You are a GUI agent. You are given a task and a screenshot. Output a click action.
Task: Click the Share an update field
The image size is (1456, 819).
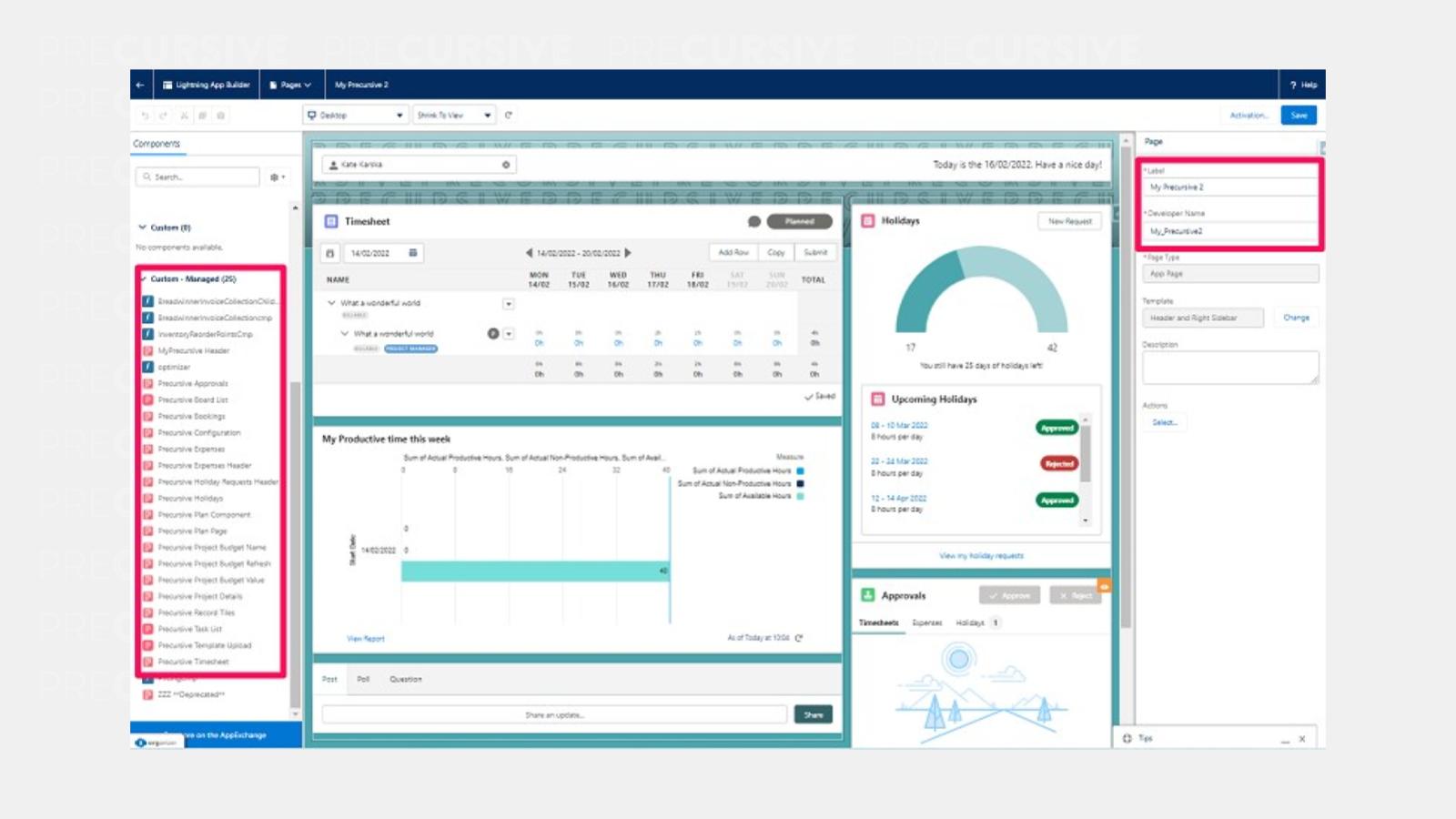(554, 714)
